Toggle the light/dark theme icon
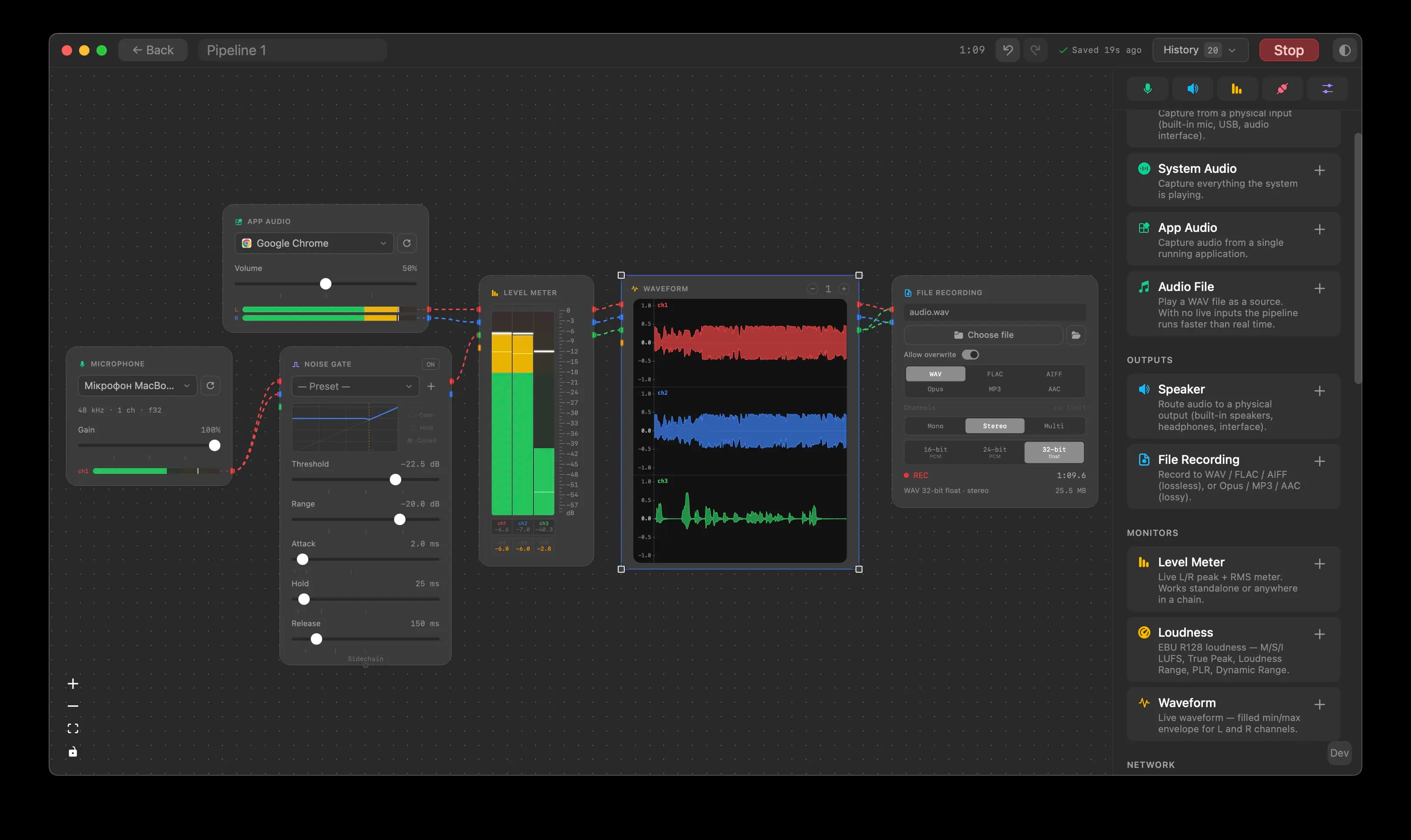This screenshot has height=840, width=1411. click(1345, 50)
